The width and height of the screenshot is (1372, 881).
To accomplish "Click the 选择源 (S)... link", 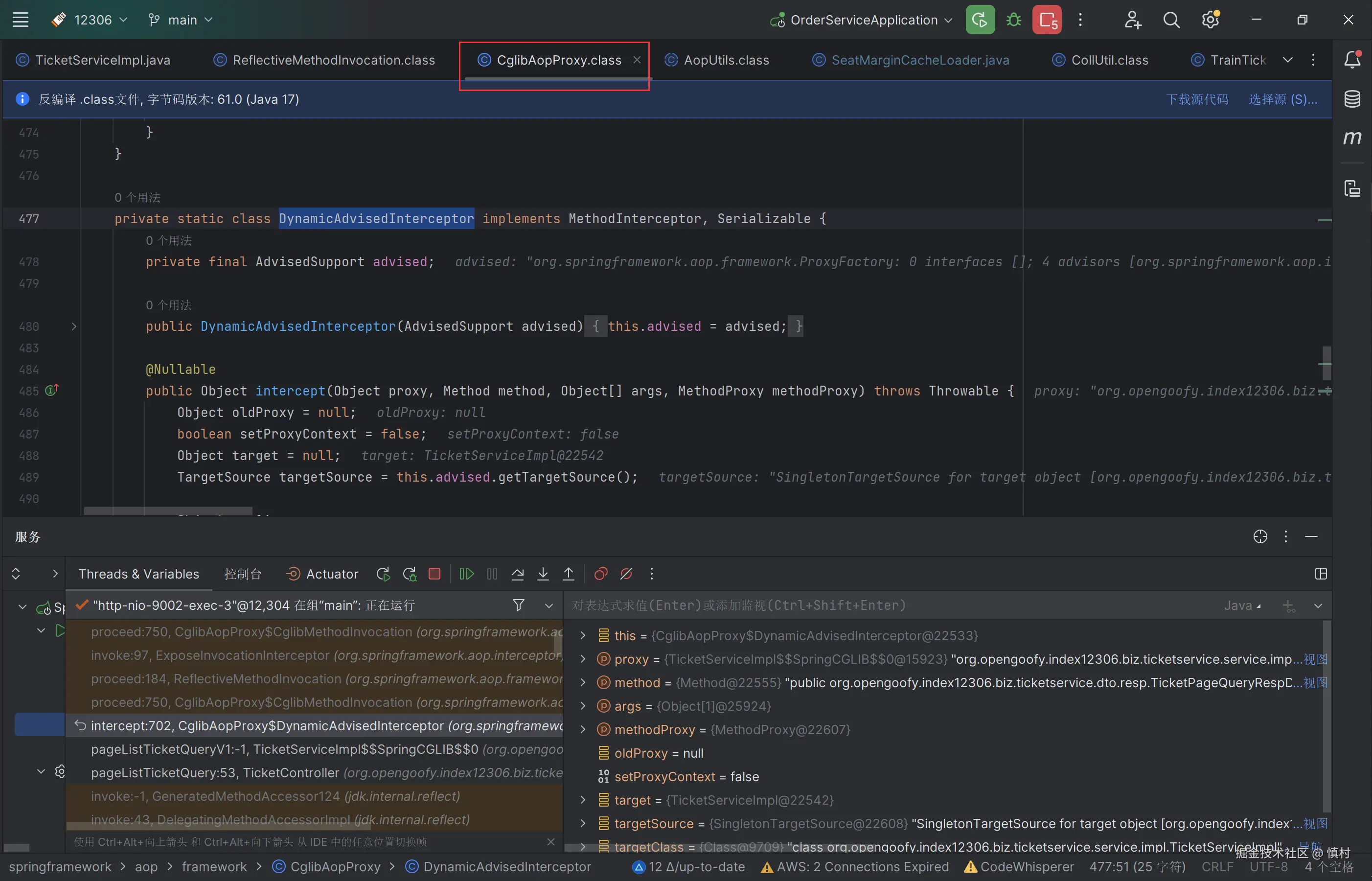I will (1283, 99).
